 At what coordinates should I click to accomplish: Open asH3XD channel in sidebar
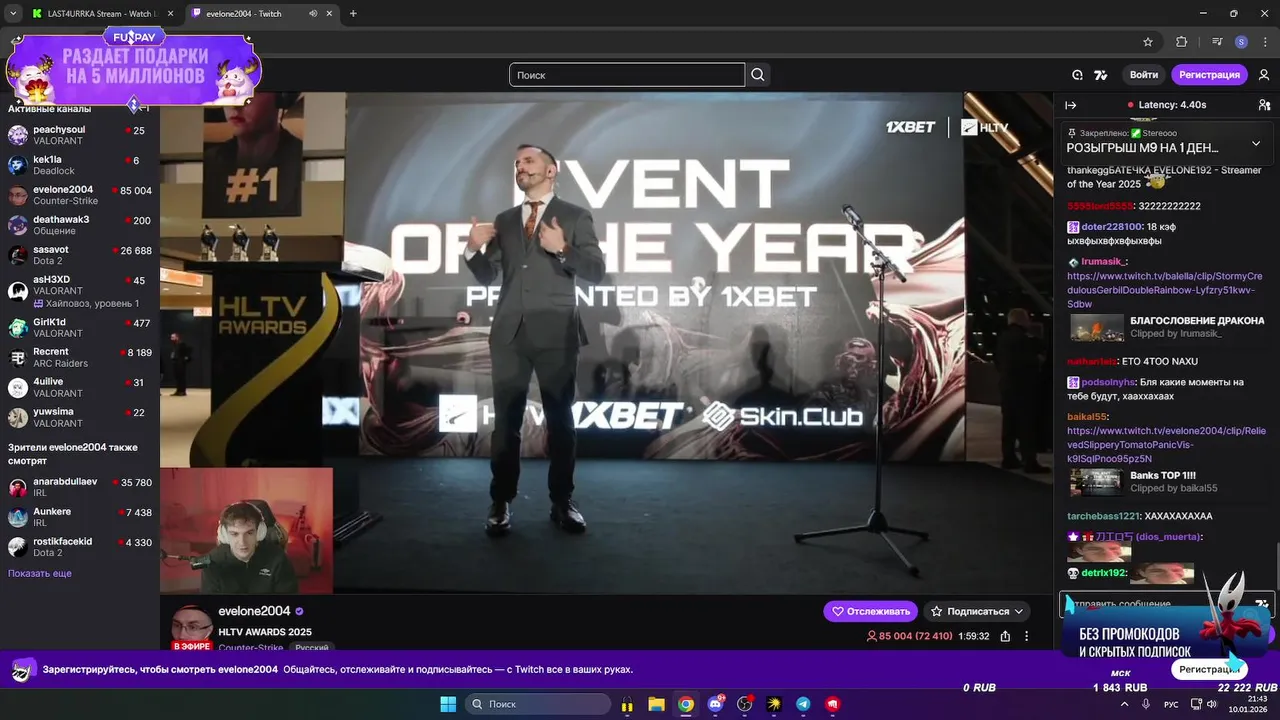click(x=79, y=291)
